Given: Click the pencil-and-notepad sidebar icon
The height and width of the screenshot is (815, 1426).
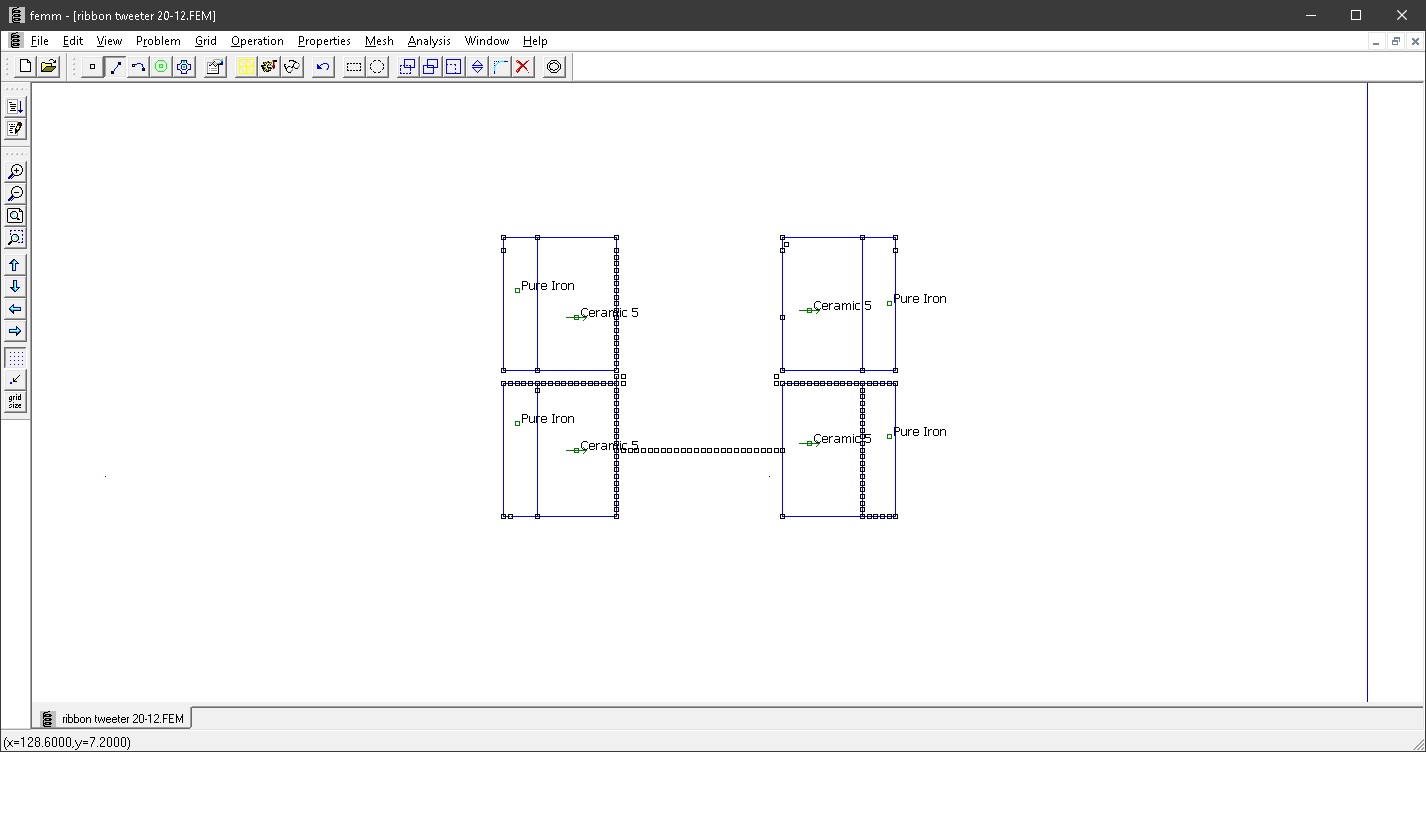Looking at the screenshot, I should 15,129.
